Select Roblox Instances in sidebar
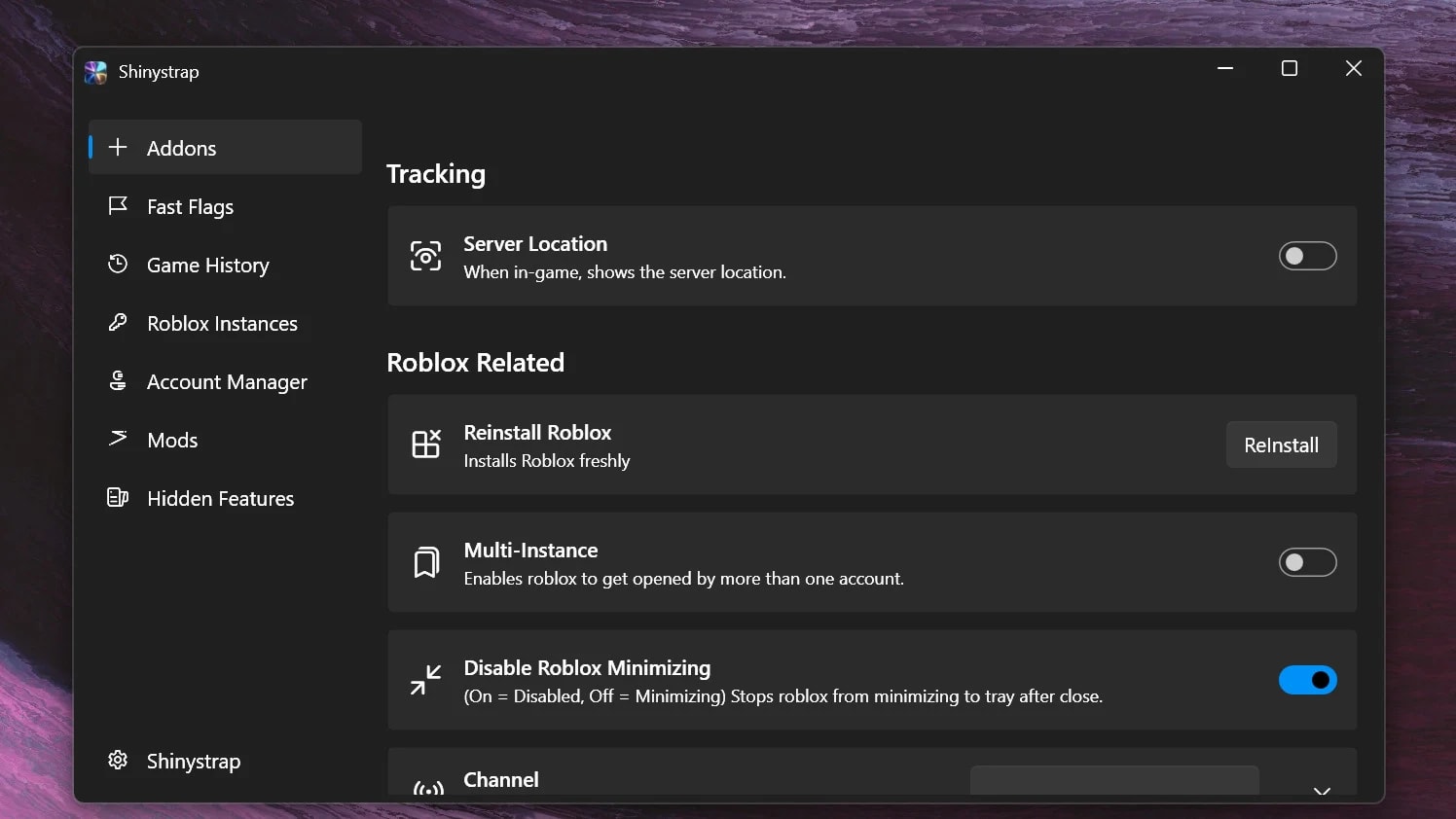Screen dimensions: 1456x819 [225, 323]
